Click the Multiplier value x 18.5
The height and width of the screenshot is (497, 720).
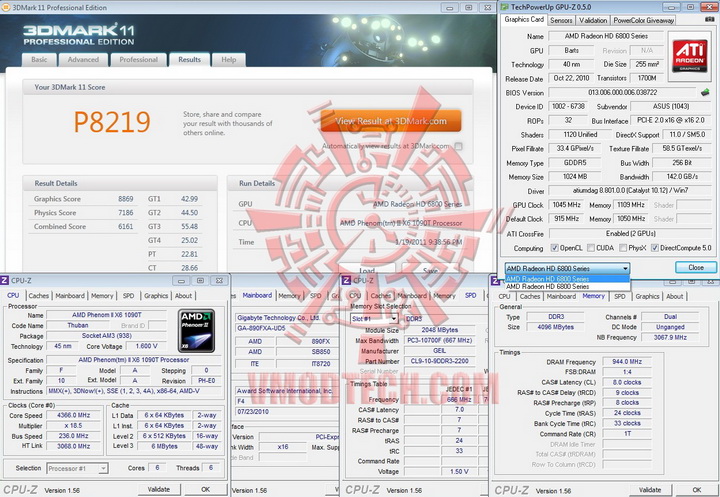tap(73, 426)
